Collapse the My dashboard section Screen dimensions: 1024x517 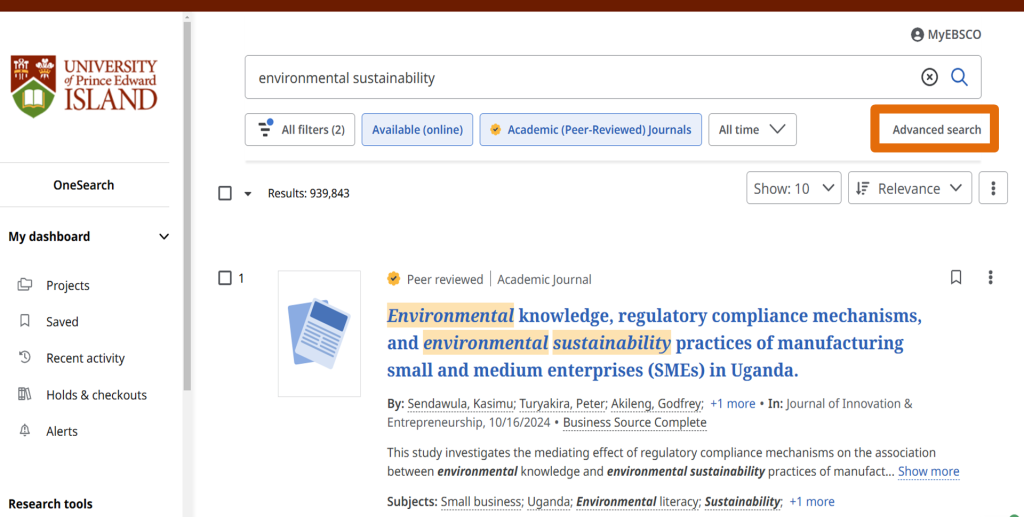coord(165,237)
